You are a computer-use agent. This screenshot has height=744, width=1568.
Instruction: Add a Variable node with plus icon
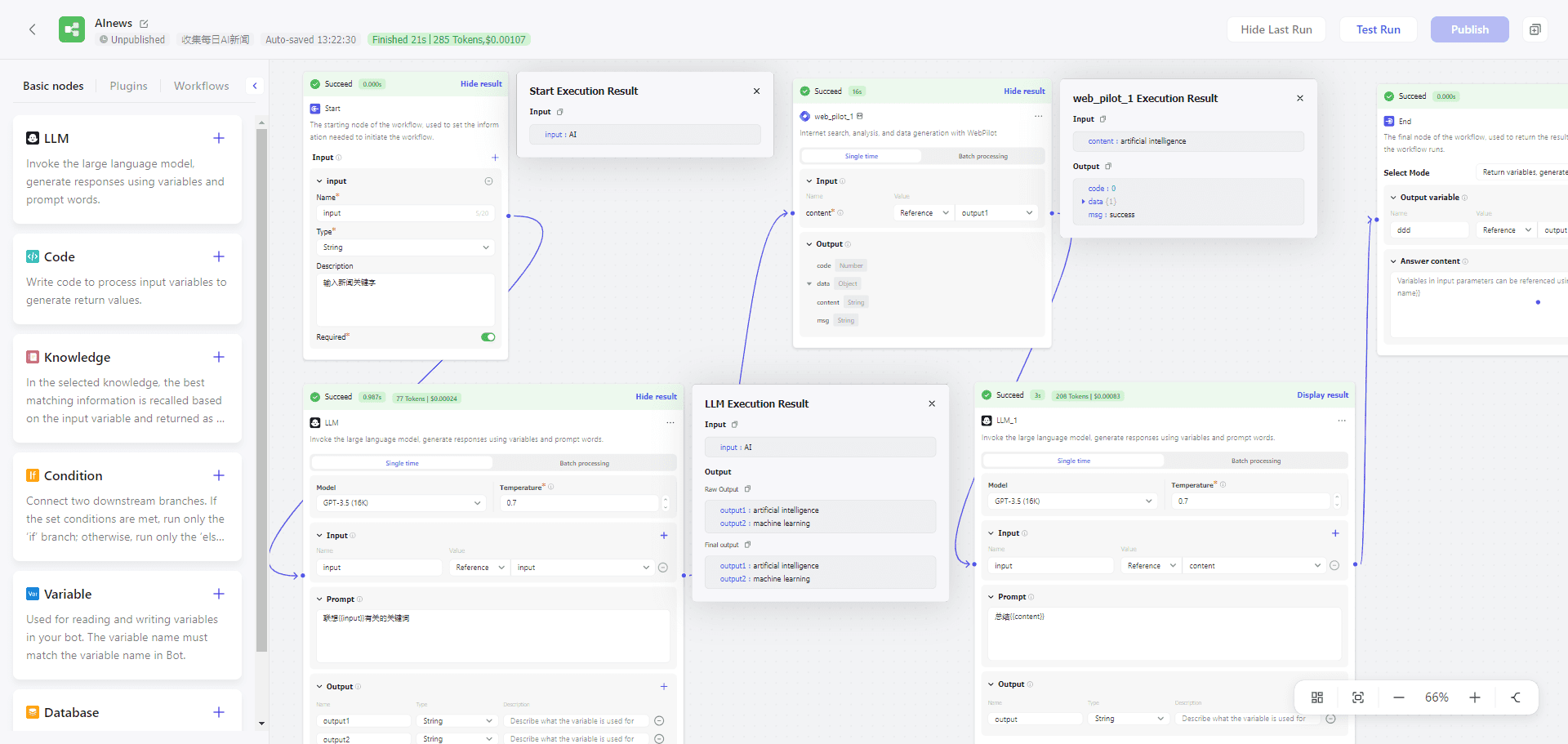[x=219, y=594]
